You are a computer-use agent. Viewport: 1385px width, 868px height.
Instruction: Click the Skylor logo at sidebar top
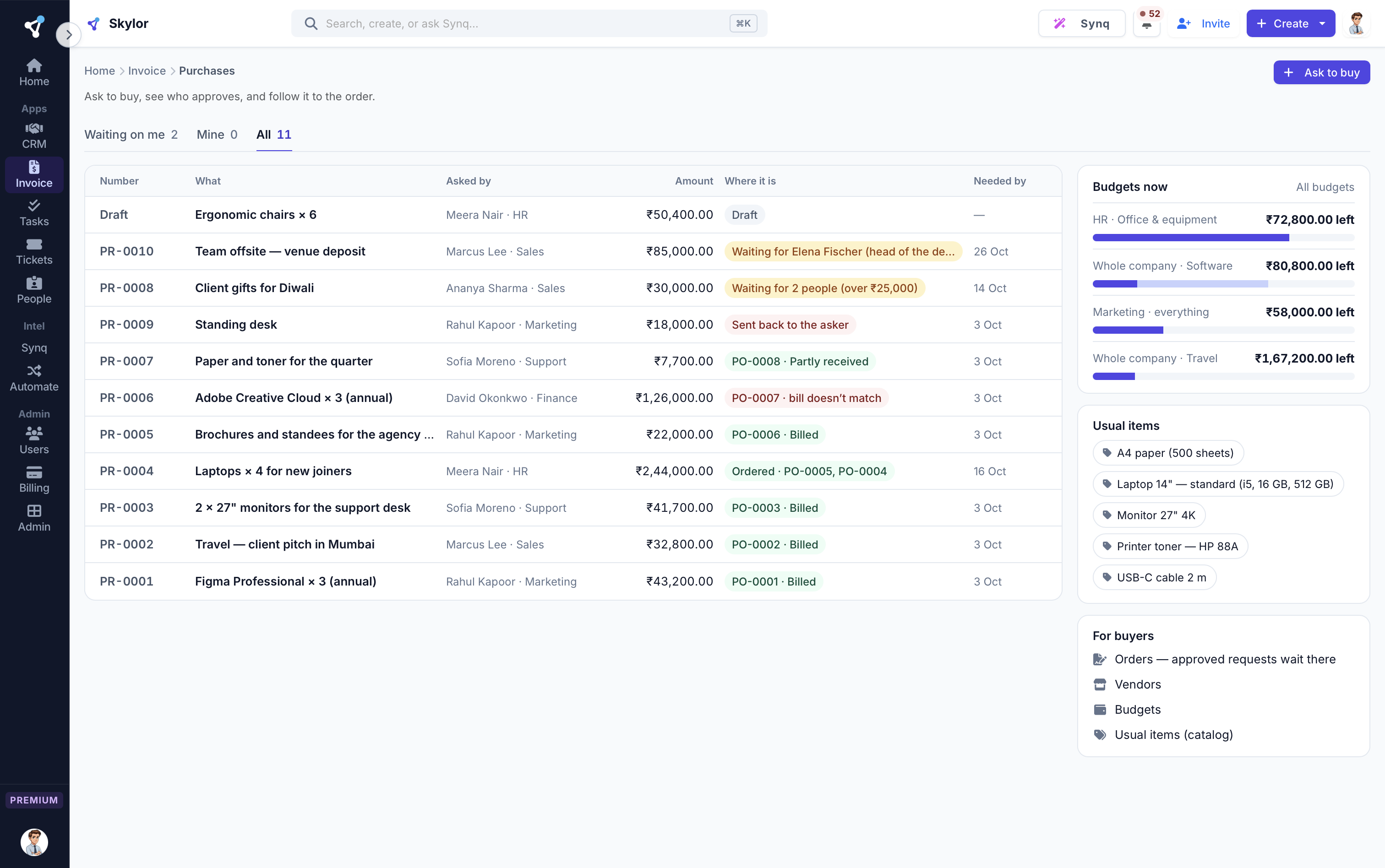34,27
